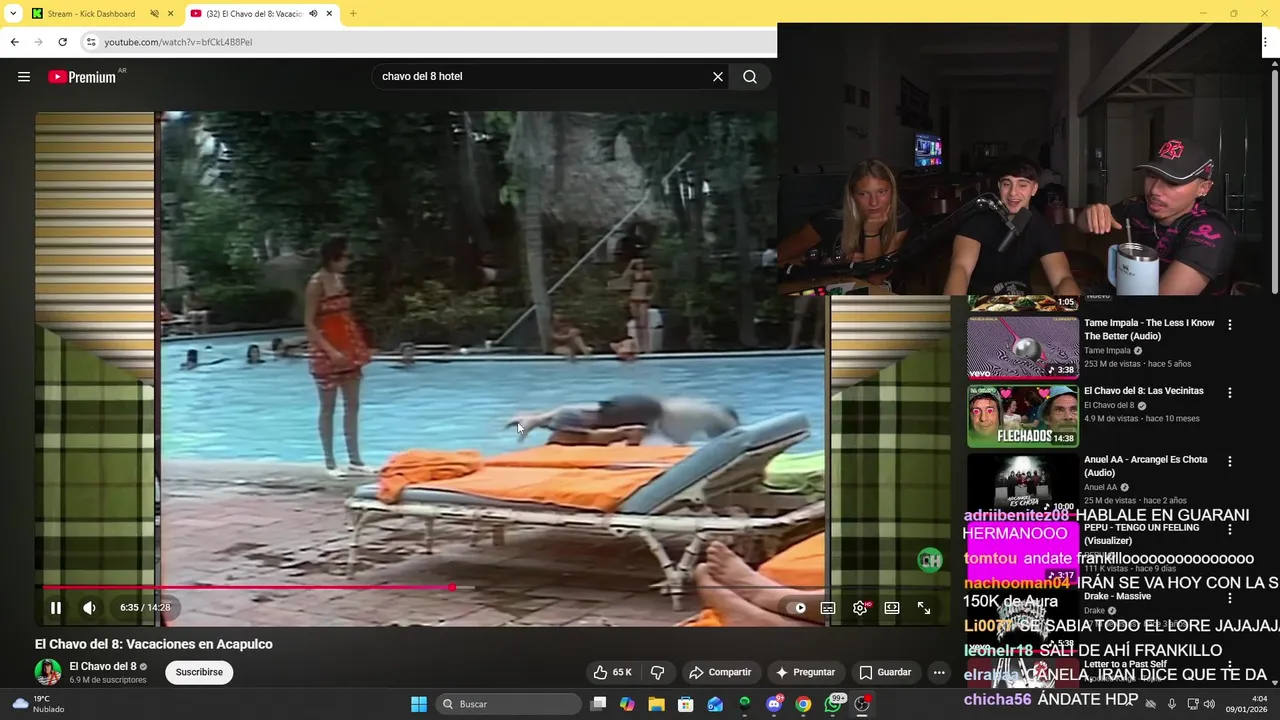
Task: Open El Chavo del 8 channel avatar
Action: pos(48,672)
